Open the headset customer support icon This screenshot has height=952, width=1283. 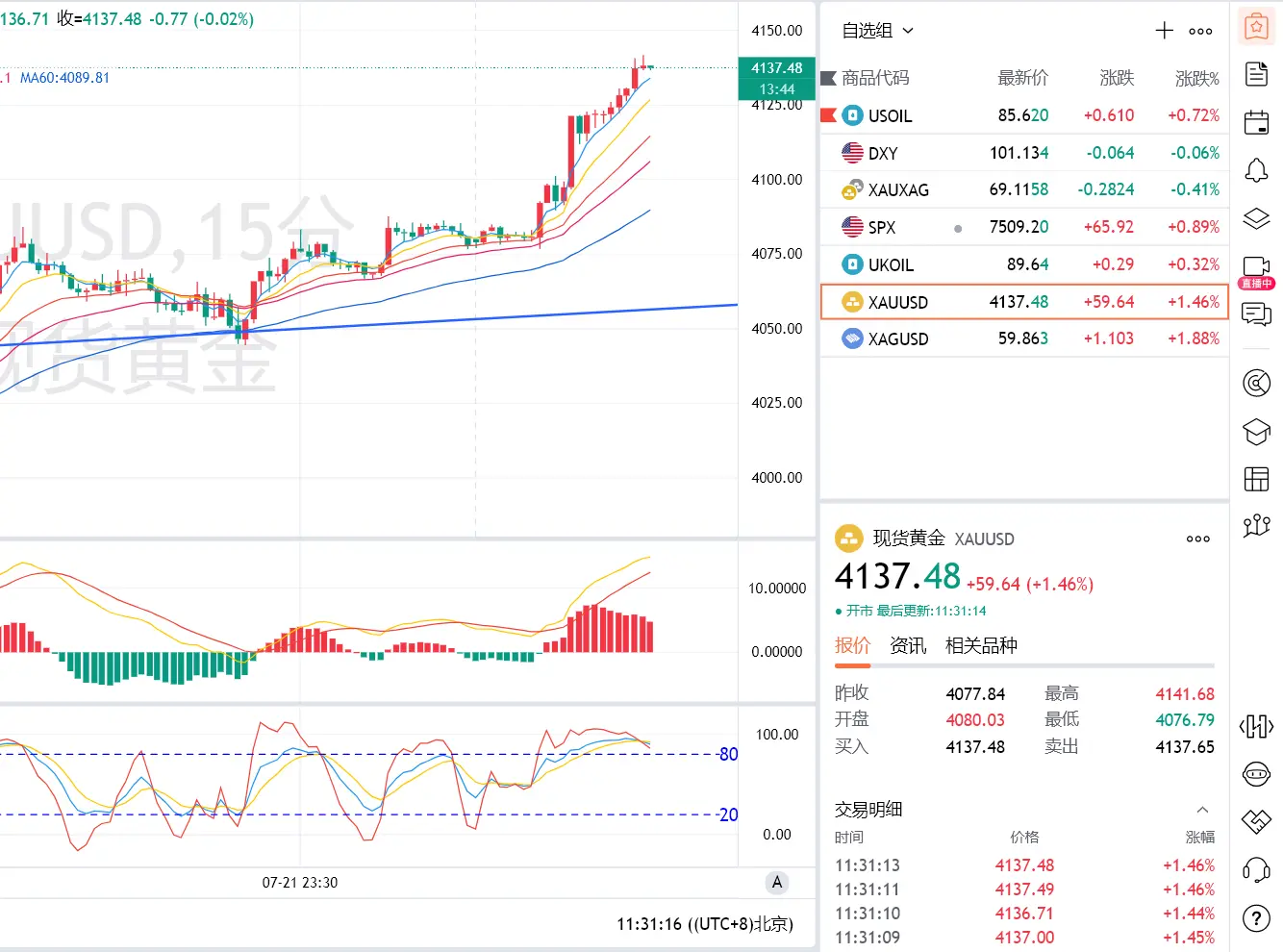pos(1256,870)
